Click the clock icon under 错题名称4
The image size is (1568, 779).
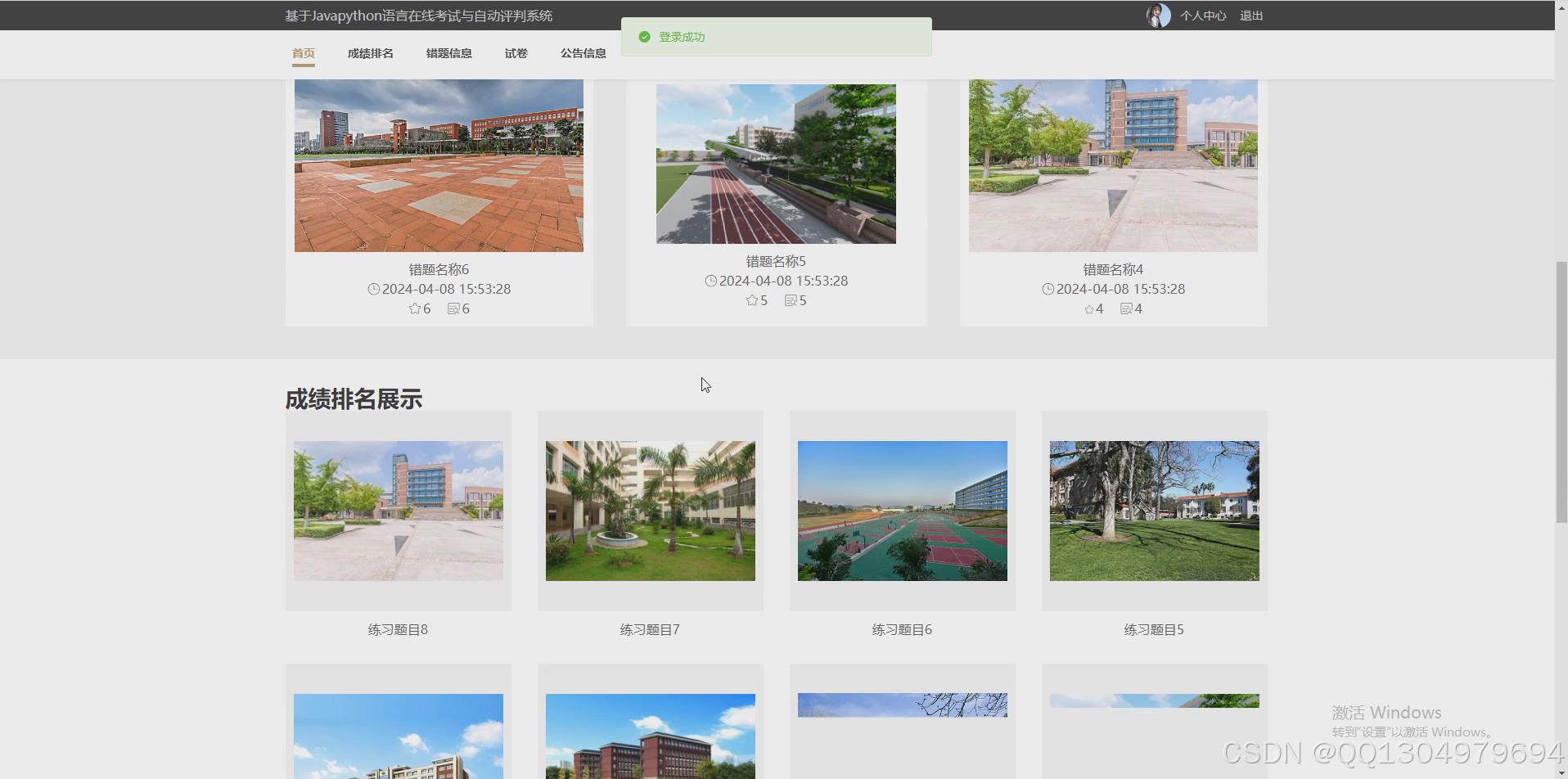click(1048, 289)
